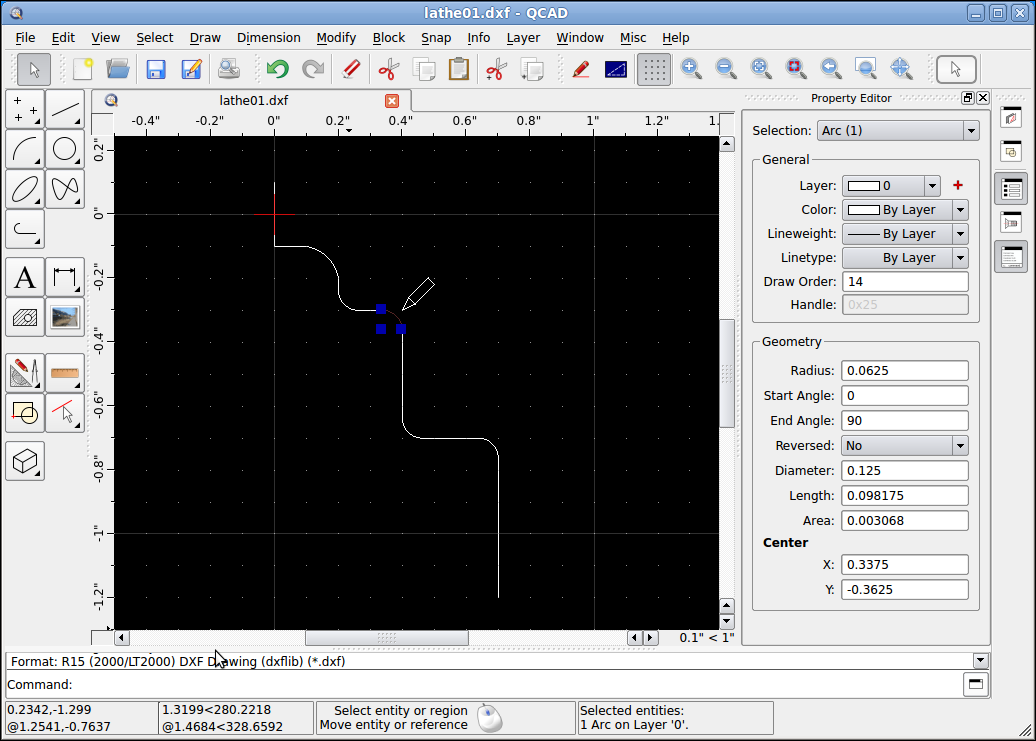Open the Dimension menu

point(268,38)
